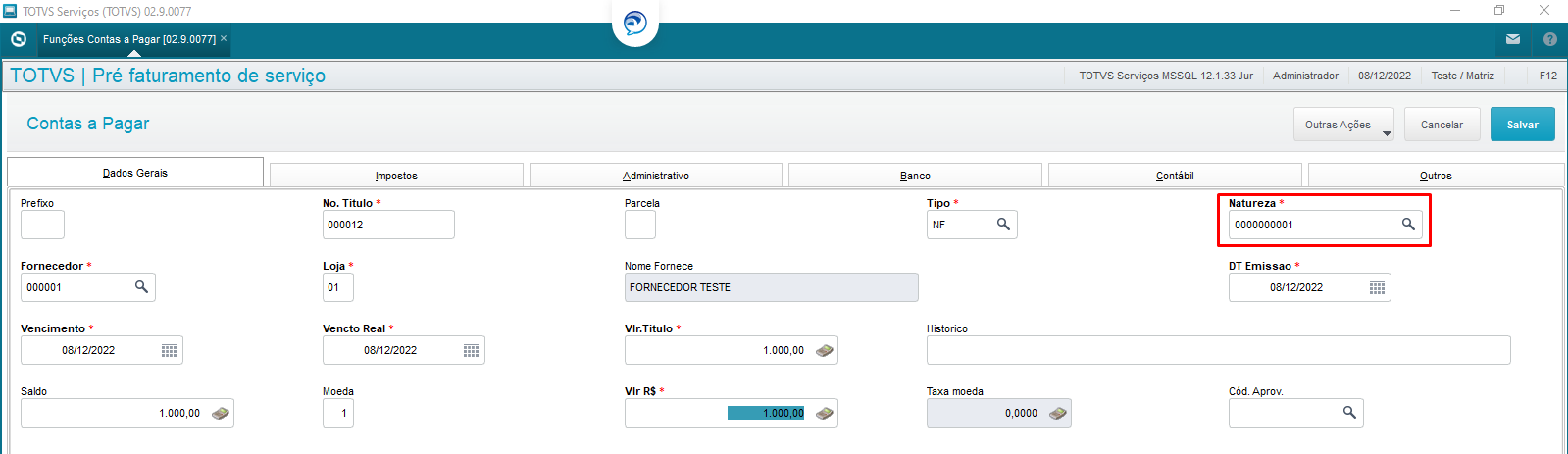
Task: Open the Fornecedor lookup magnifier
Action: coord(141,287)
